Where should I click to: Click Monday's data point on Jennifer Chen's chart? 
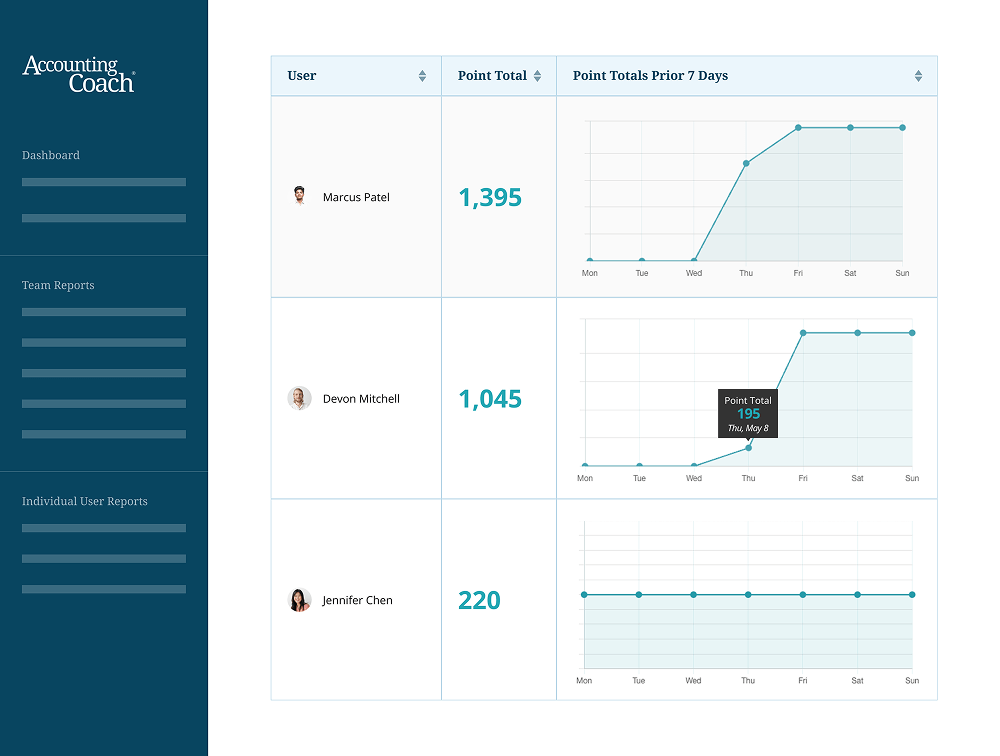pos(584,594)
